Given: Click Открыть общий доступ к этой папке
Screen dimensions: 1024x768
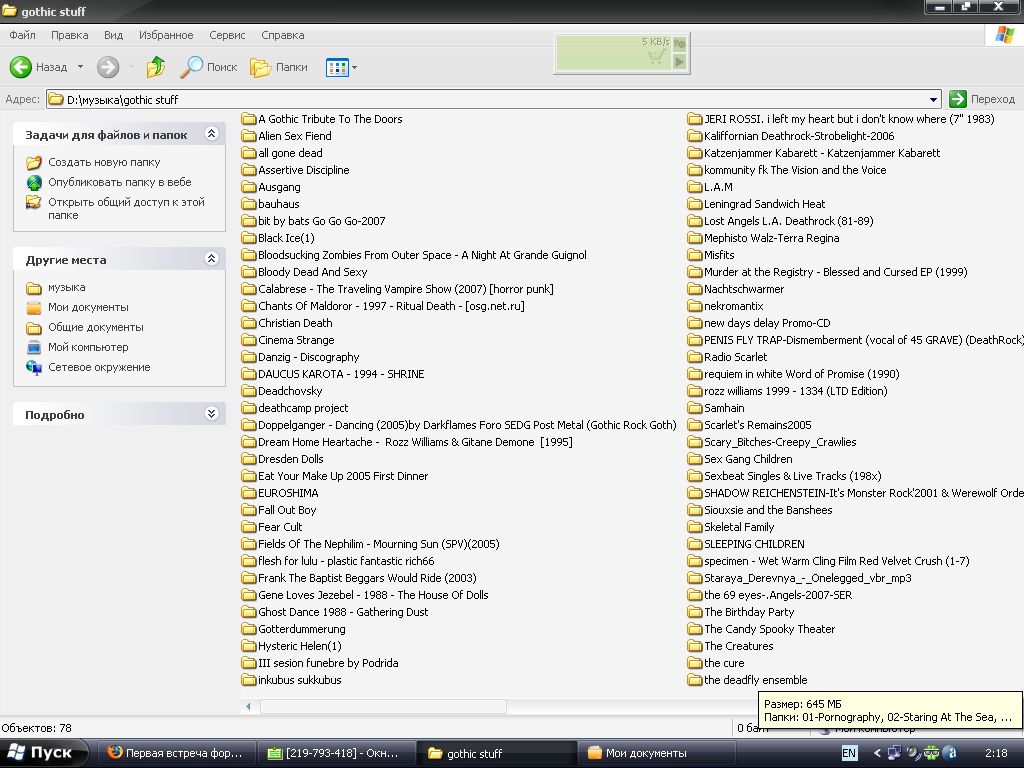Looking at the screenshot, I should pos(126,208).
